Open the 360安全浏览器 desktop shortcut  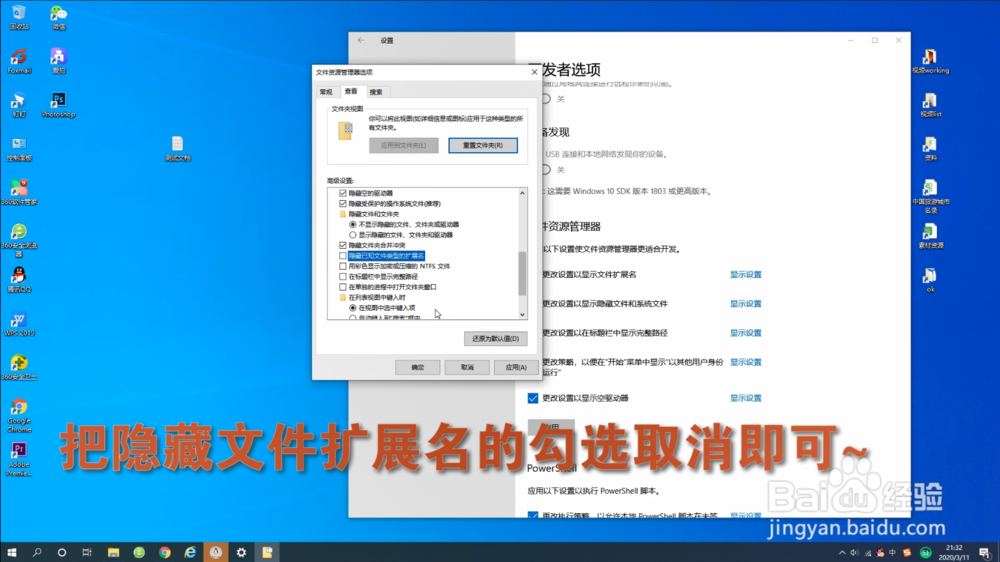point(18,240)
